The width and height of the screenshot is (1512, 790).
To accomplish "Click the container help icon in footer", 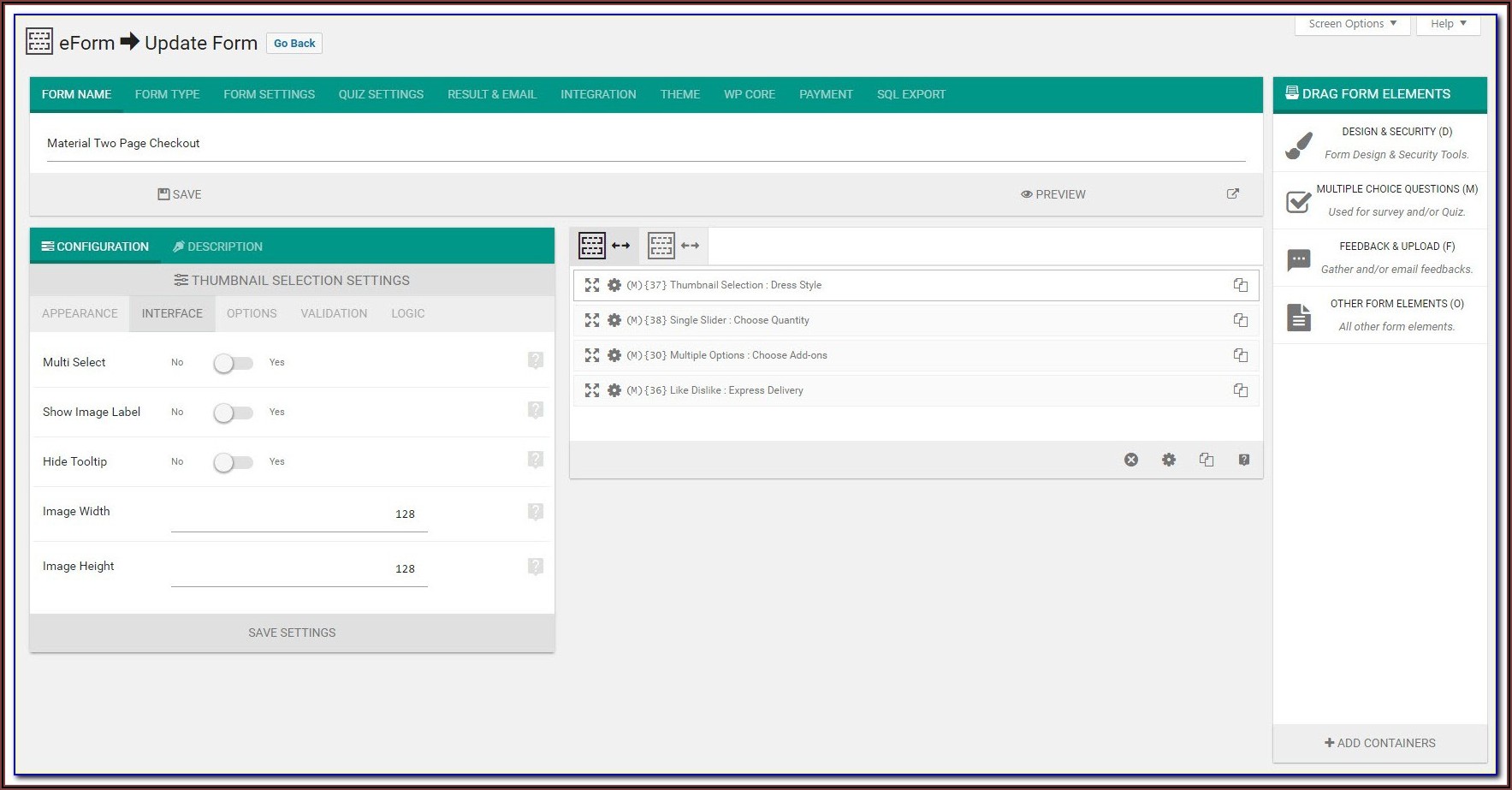I will click(1243, 460).
